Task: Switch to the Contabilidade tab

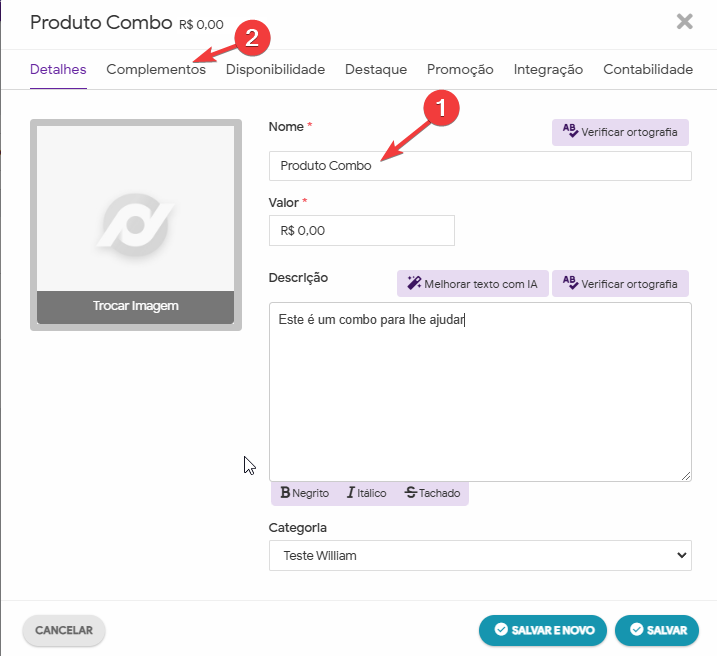Action: tap(647, 70)
